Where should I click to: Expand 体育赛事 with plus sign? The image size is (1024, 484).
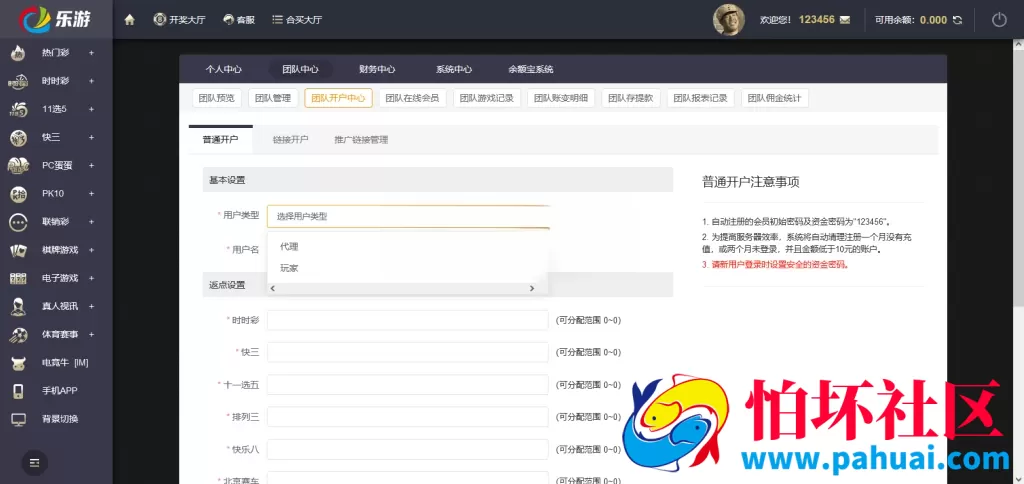tap(91, 334)
